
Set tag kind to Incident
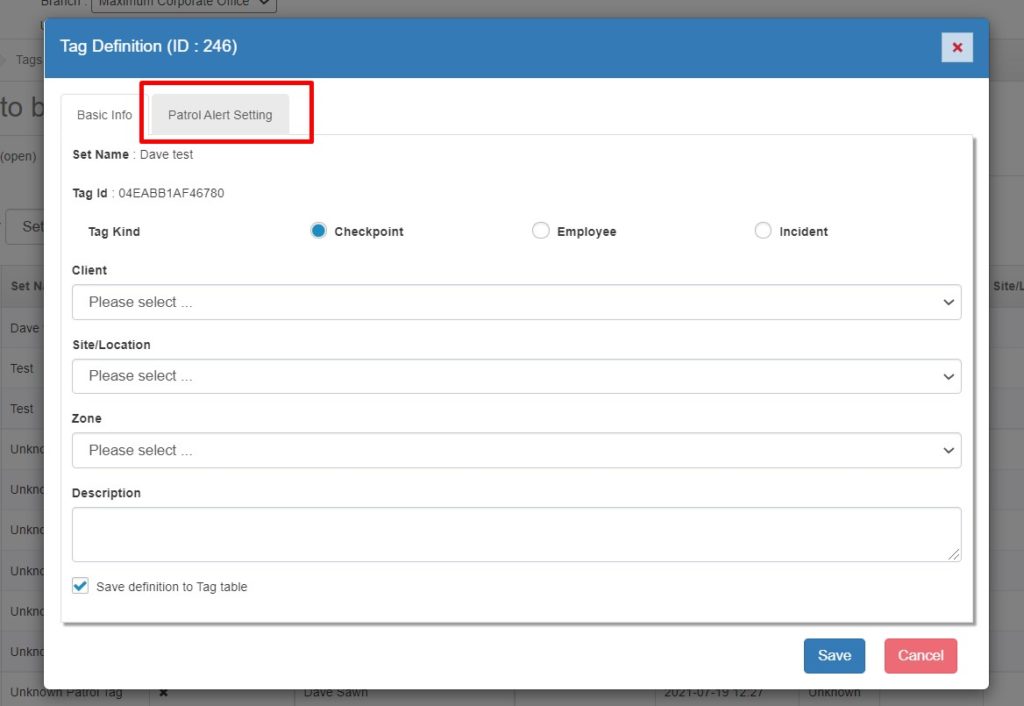pyautogui.click(x=763, y=231)
